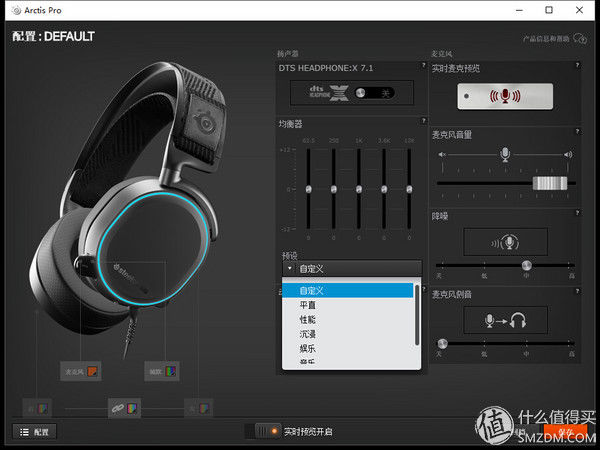This screenshot has width=600, height=450.
Task: Click the 1K equalizer slider knob
Action: coord(359,189)
